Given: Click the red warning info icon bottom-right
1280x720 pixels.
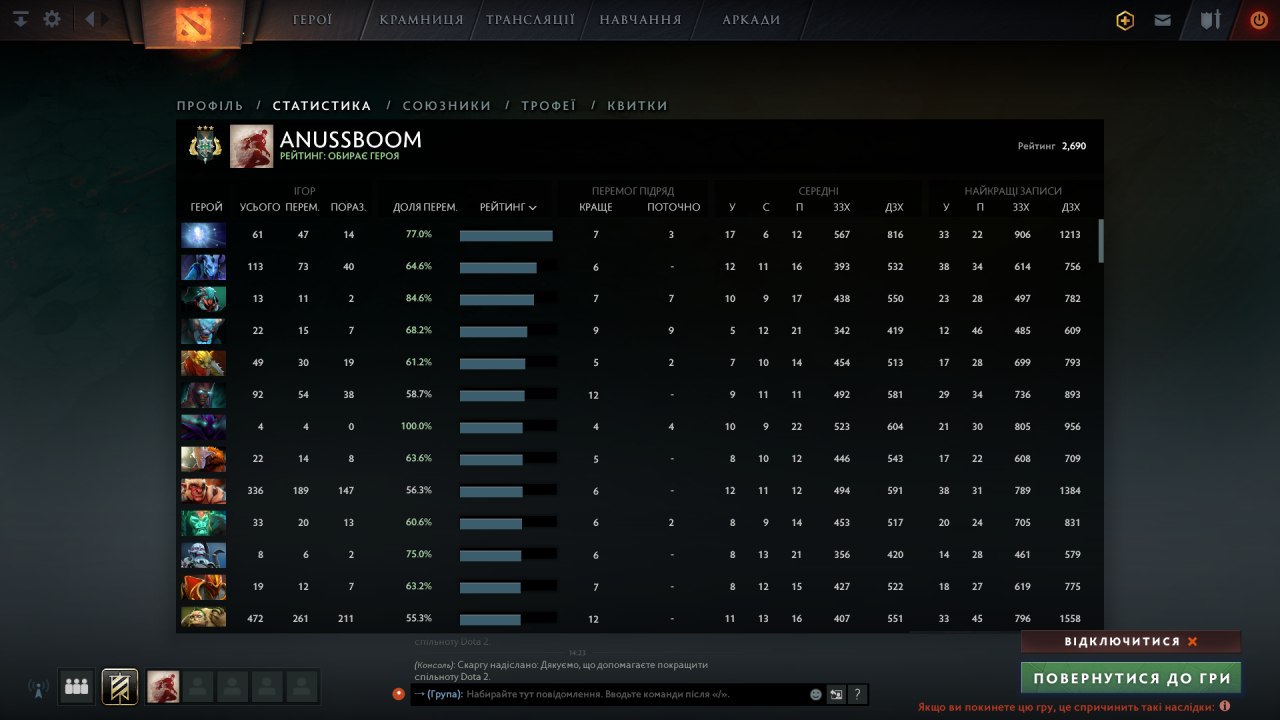Looking at the screenshot, I should (x=1224, y=706).
